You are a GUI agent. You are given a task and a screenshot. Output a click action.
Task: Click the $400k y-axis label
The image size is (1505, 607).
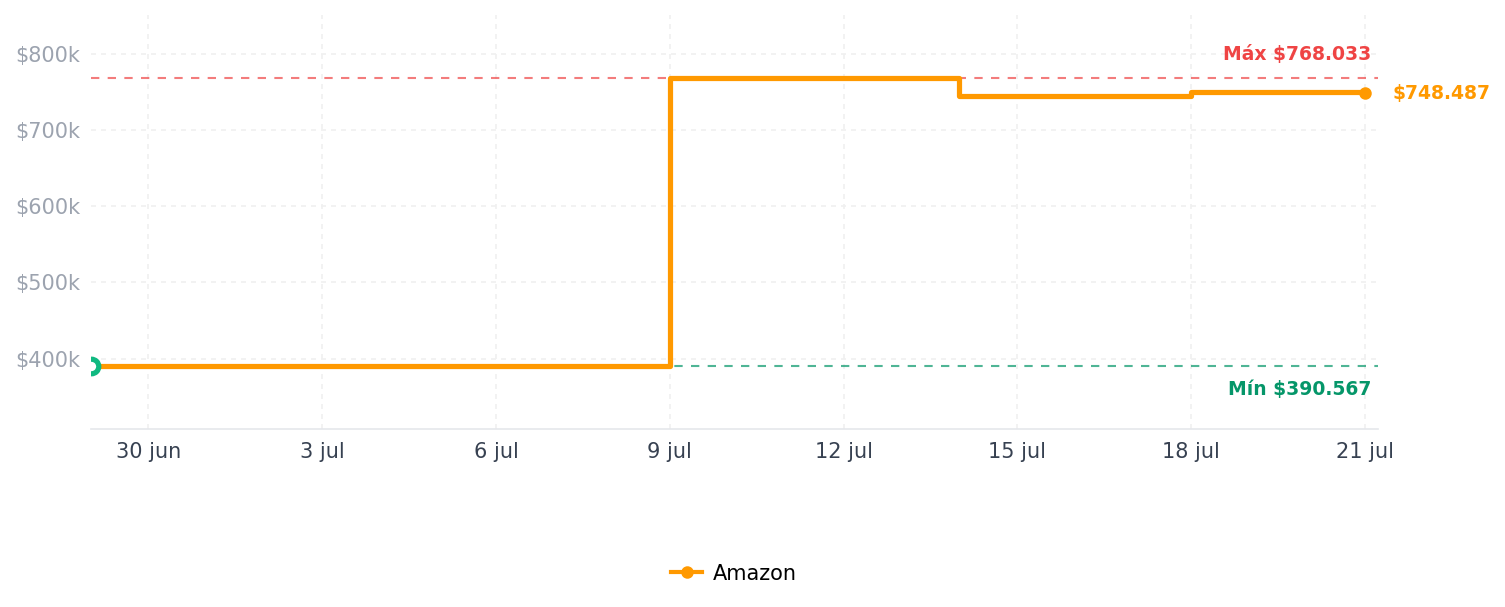click(47, 359)
